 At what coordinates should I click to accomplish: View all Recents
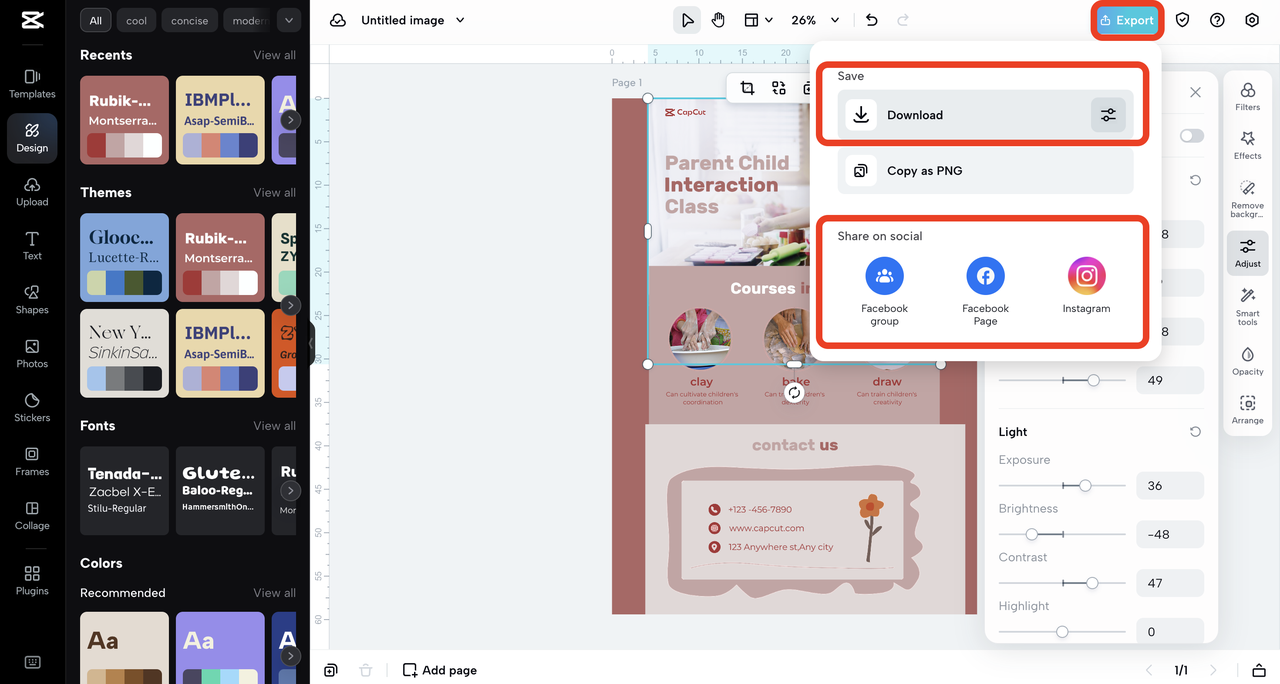(x=274, y=55)
